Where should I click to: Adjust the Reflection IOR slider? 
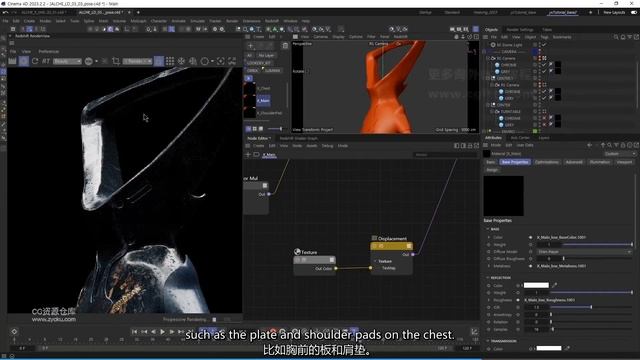(591, 307)
